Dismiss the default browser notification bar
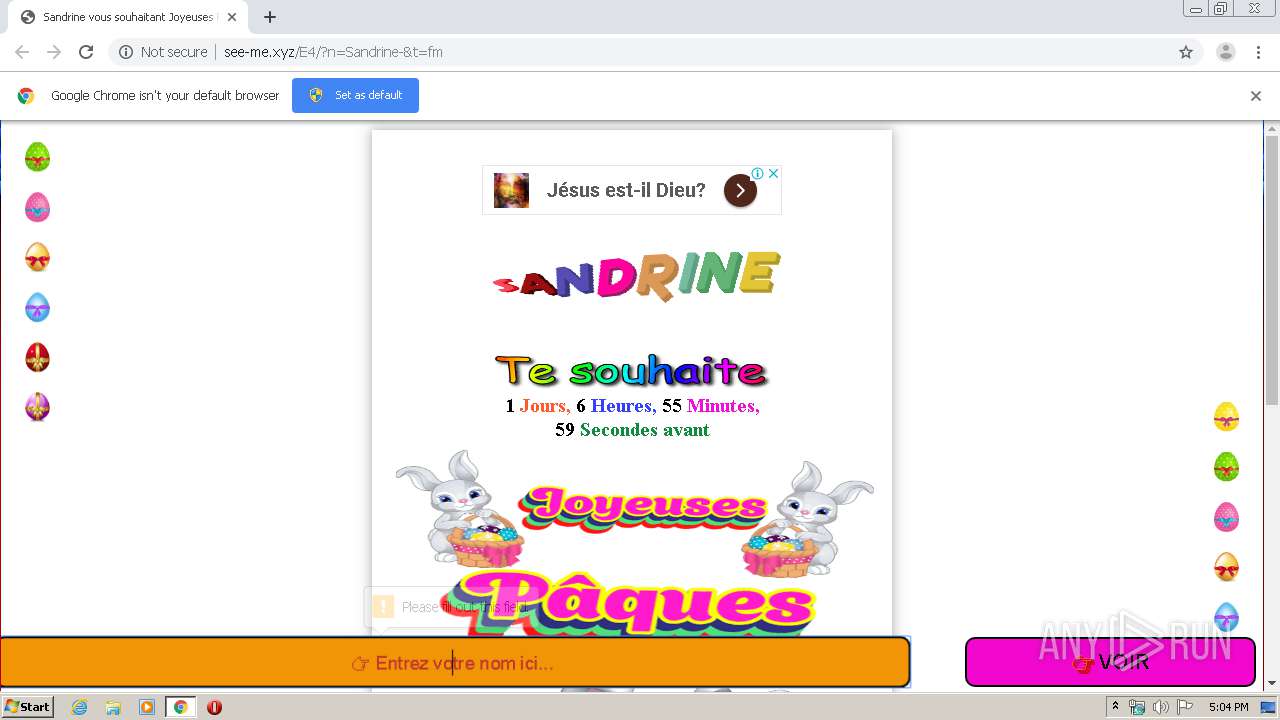The image size is (1280, 720). click(1256, 96)
